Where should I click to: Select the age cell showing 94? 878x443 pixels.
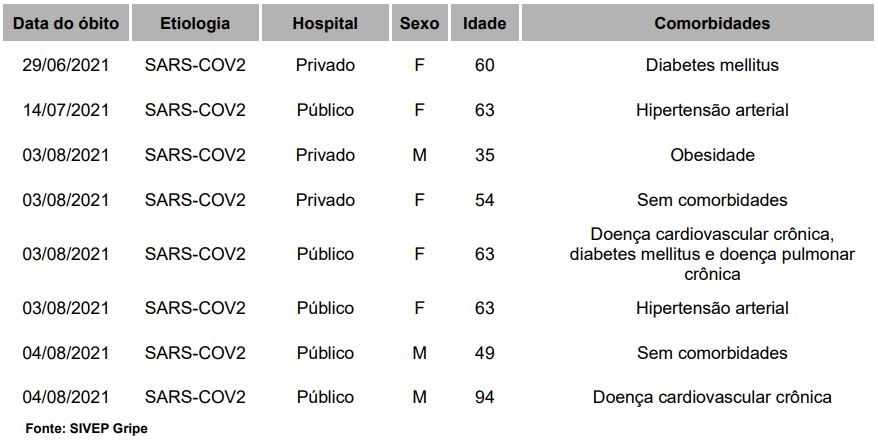[484, 397]
